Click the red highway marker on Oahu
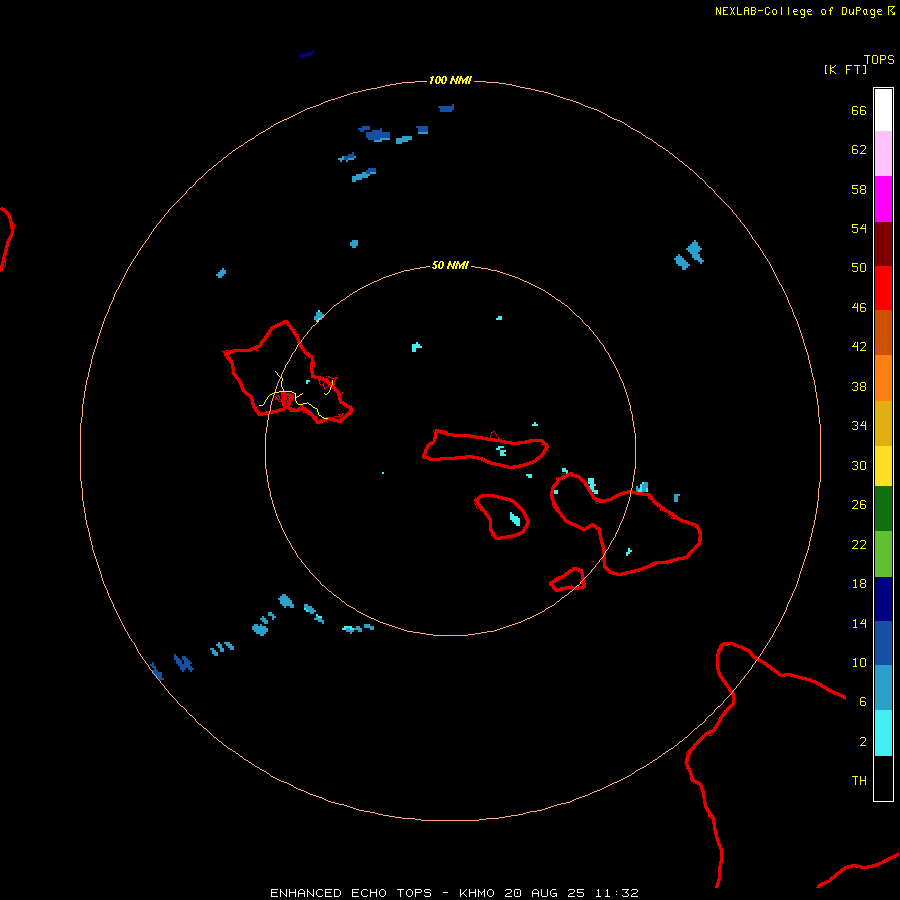The width and height of the screenshot is (900, 900). pos(287,400)
